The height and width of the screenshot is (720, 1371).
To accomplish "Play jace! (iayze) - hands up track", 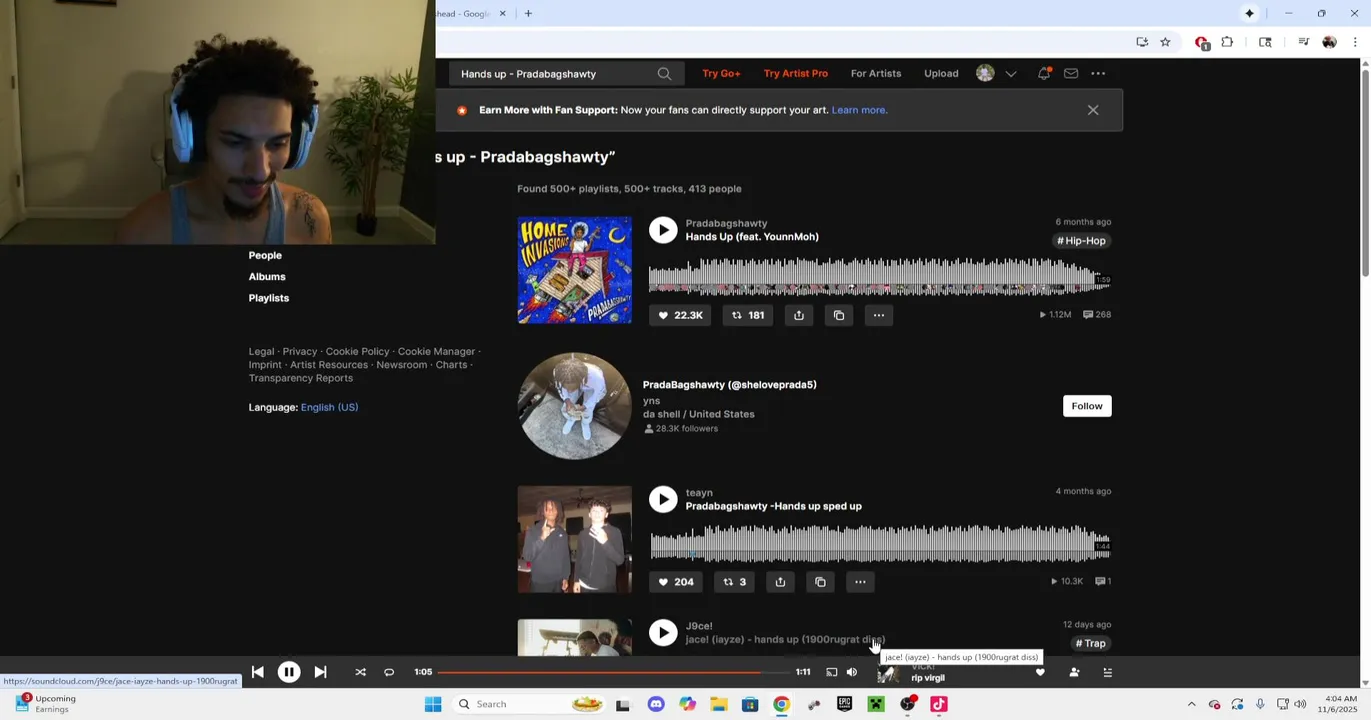I will point(663,632).
